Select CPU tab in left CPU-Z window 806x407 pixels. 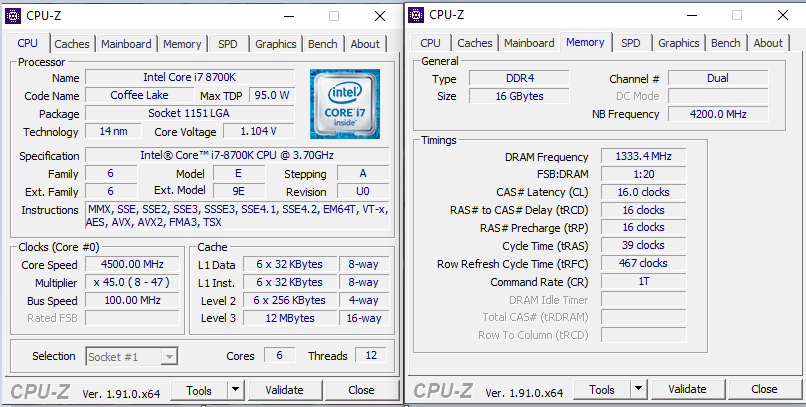(x=28, y=43)
